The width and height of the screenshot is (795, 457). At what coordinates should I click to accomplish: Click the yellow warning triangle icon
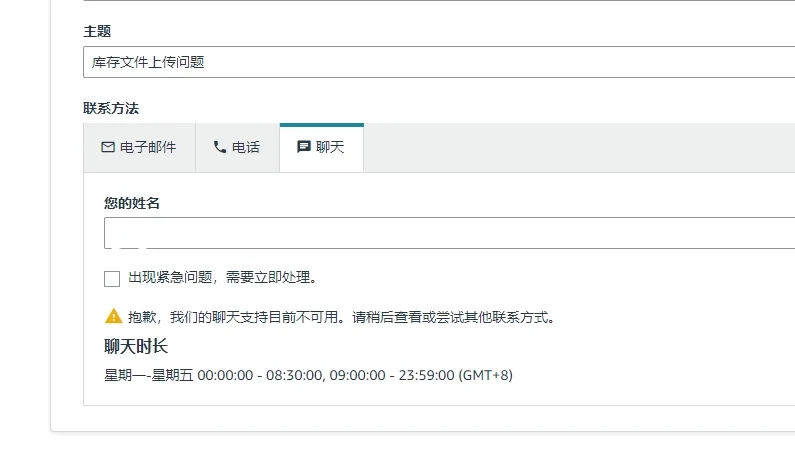(114, 316)
